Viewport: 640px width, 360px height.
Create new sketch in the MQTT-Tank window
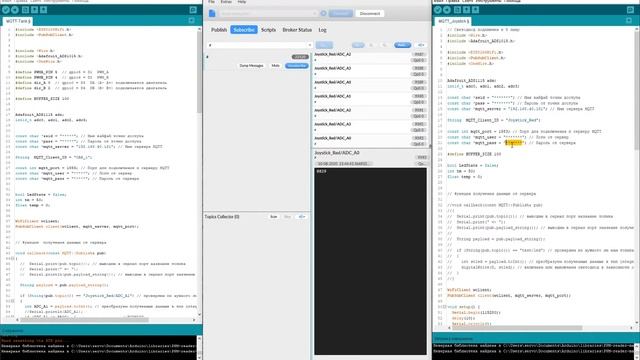click(x=25, y=9)
